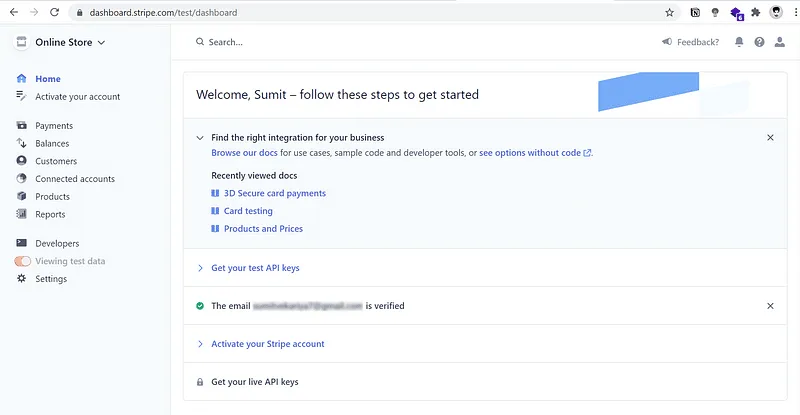Click the Browse our docs link

click(x=244, y=153)
